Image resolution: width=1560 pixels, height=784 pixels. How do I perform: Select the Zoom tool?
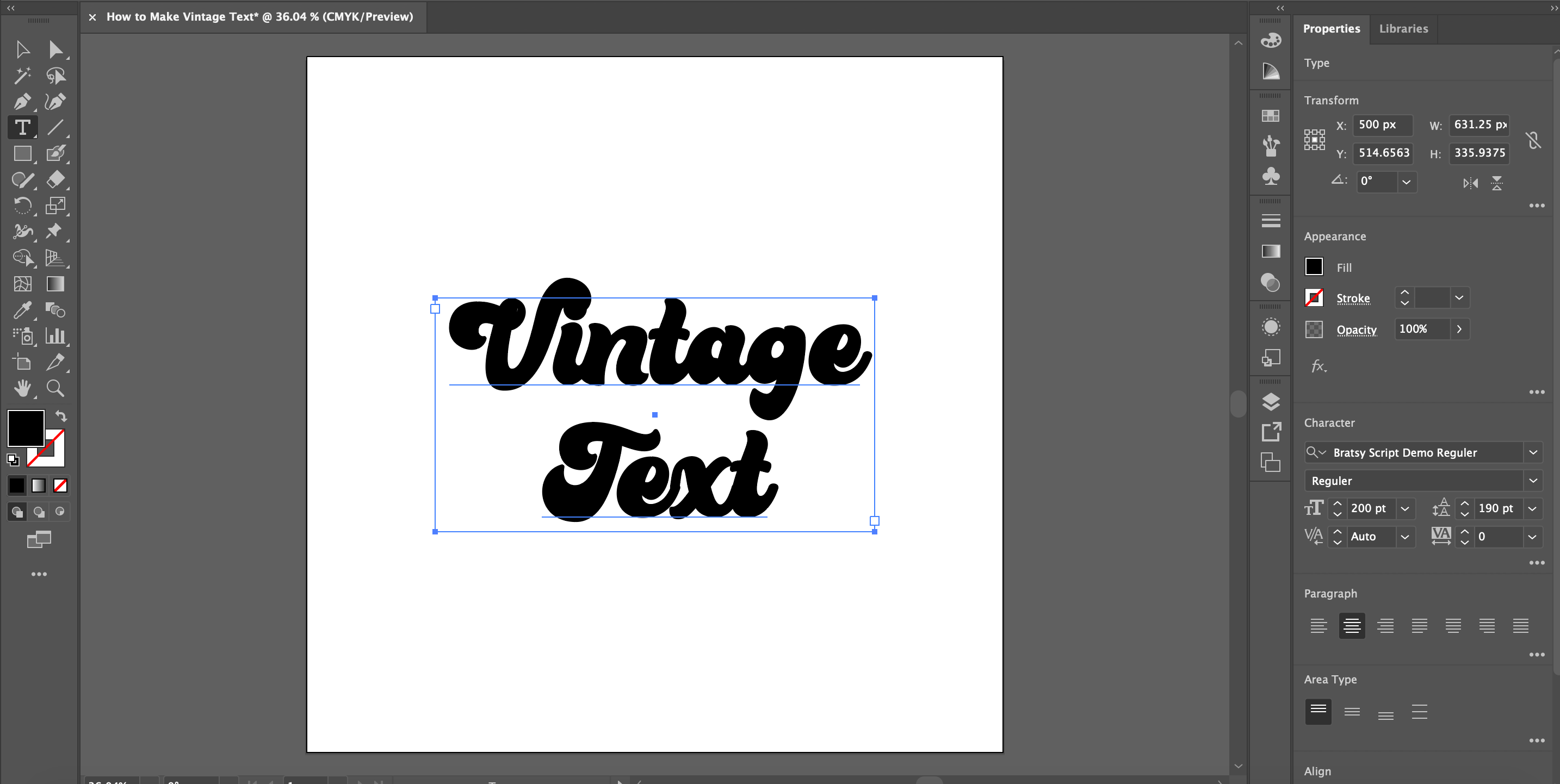click(55, 388)
